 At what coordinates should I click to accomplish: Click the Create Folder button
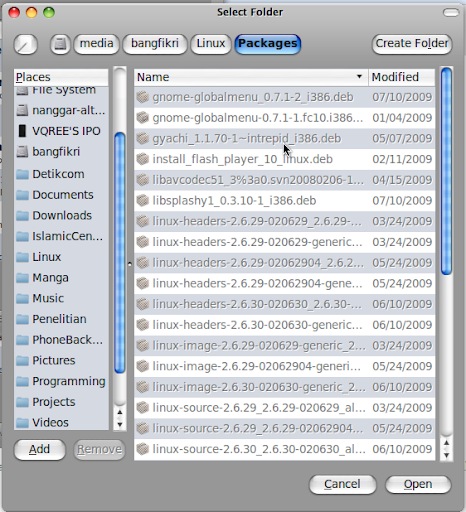[x=412, y=44]
